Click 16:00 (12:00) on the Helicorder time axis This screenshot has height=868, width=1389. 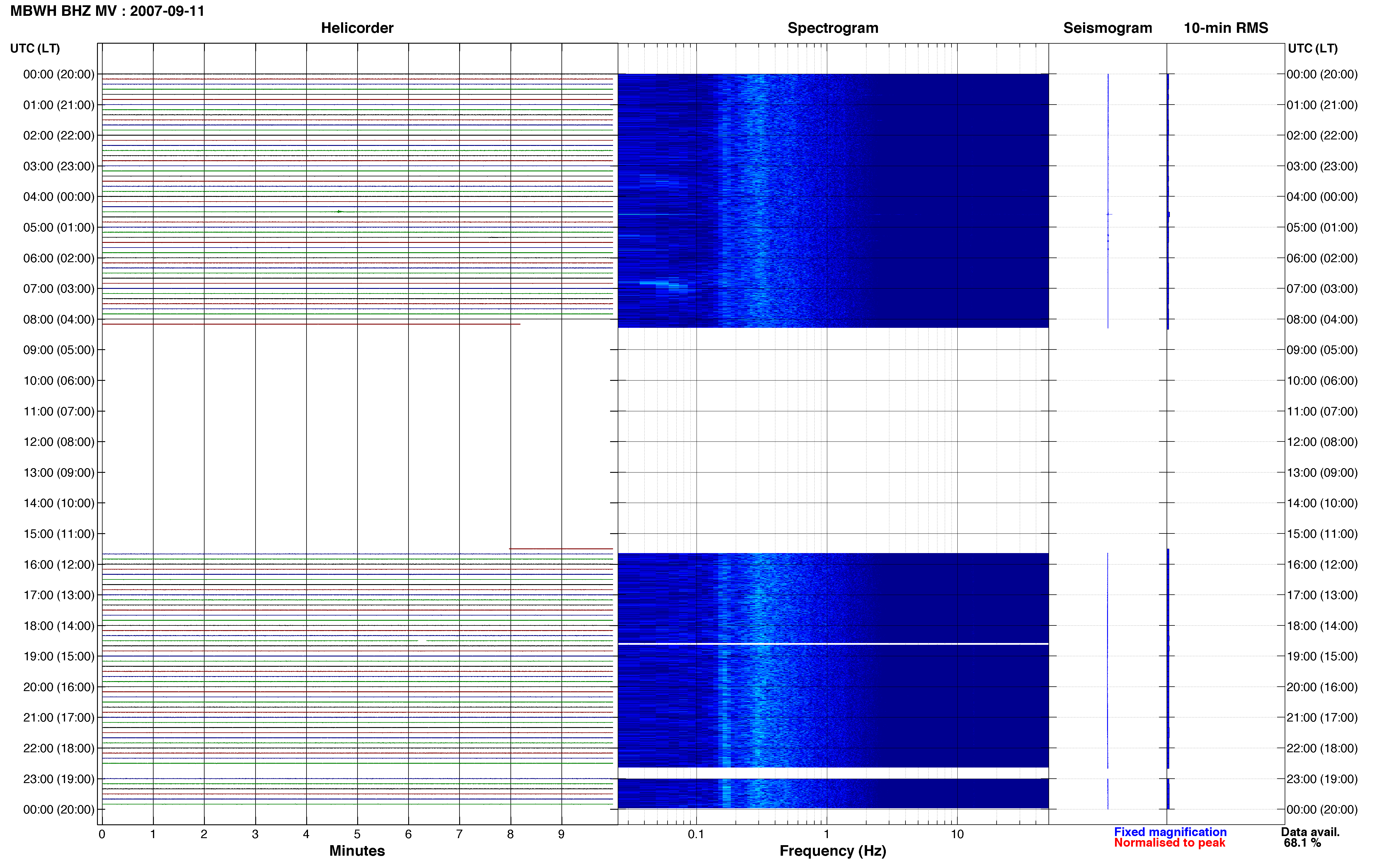pos(59,564)
